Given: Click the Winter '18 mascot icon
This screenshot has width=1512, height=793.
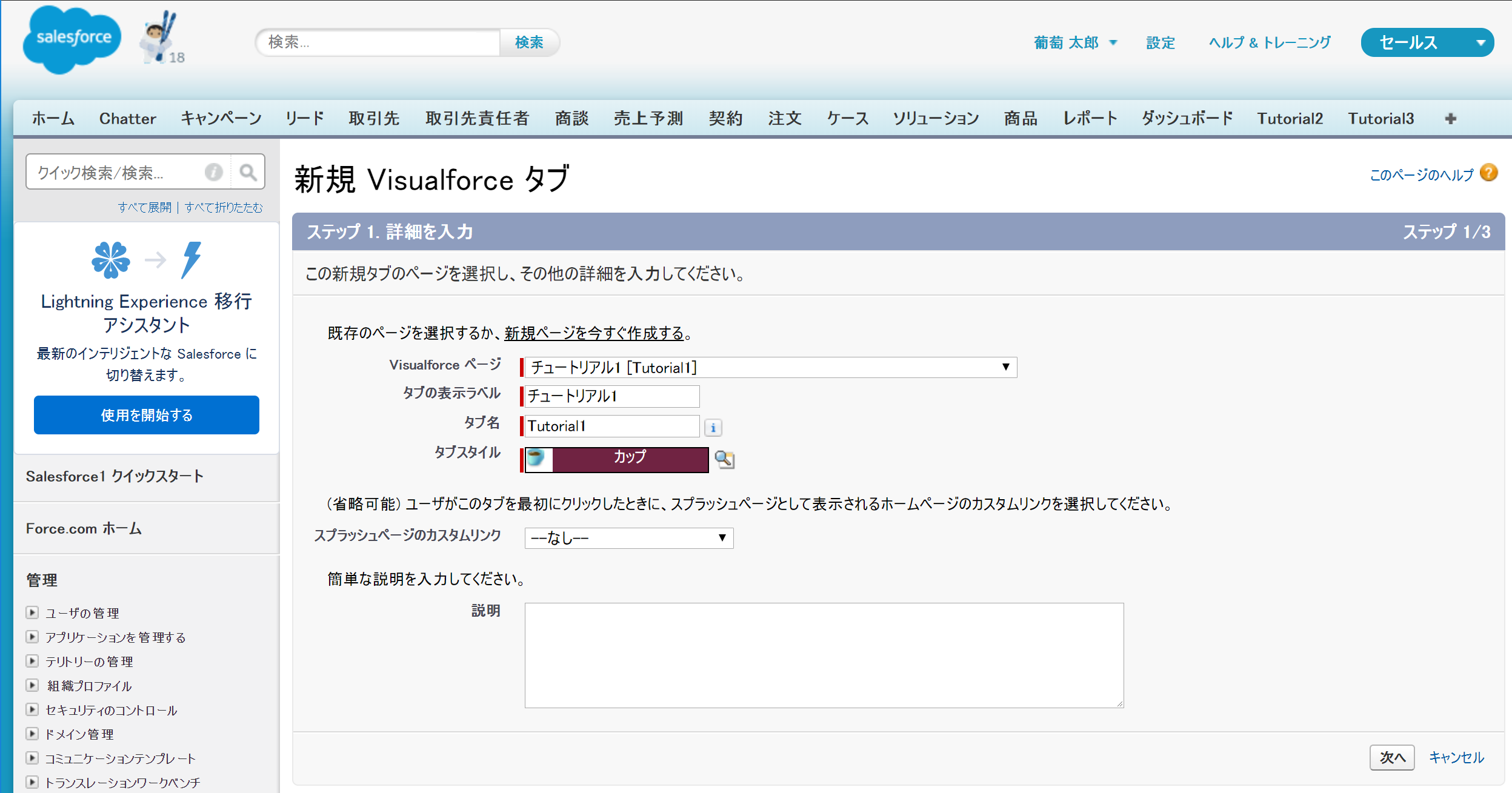Looking at the screenshot, I should (161, 37).
